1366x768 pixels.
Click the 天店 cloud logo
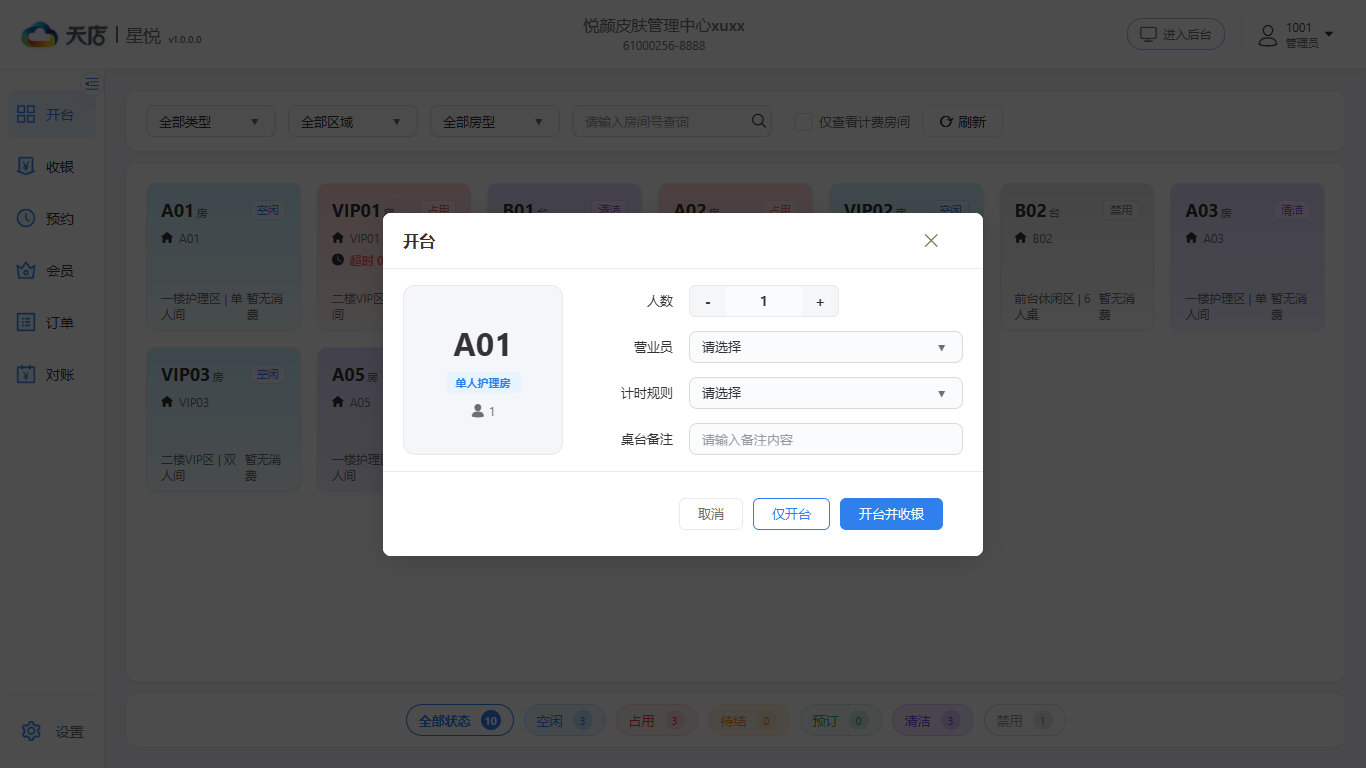pos(62,35)
